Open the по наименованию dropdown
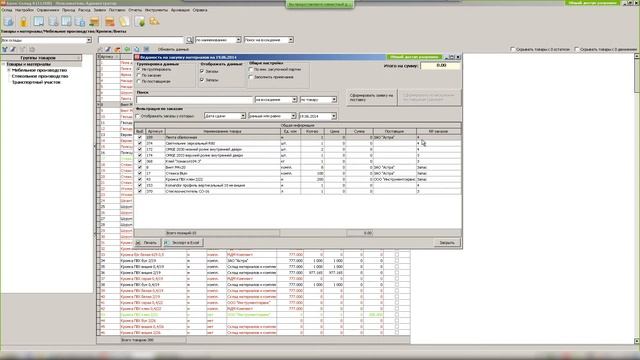 tap(238, 40)
